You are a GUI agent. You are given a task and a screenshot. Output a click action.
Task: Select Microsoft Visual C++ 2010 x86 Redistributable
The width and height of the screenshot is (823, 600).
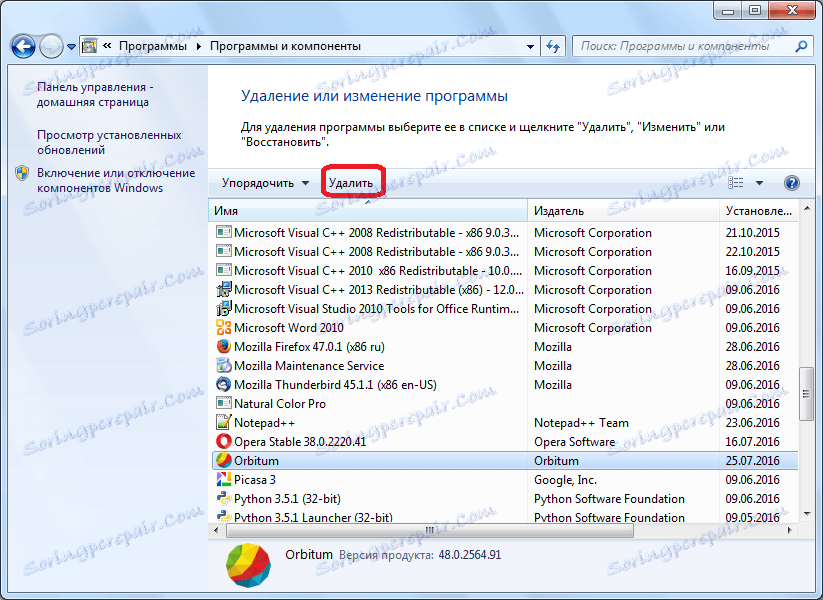[505, 271]
